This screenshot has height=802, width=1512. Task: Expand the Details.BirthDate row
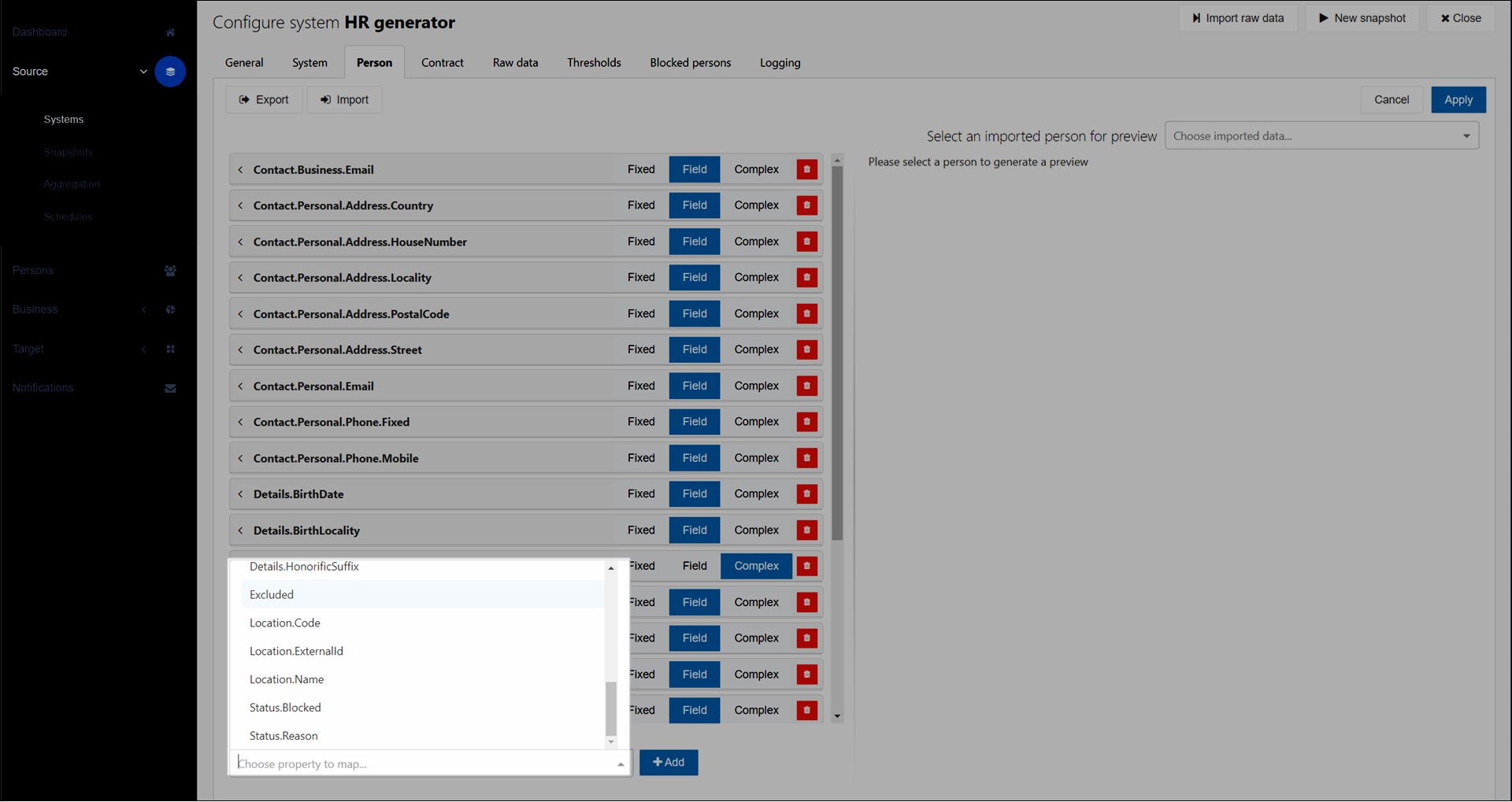pos(240,493)
